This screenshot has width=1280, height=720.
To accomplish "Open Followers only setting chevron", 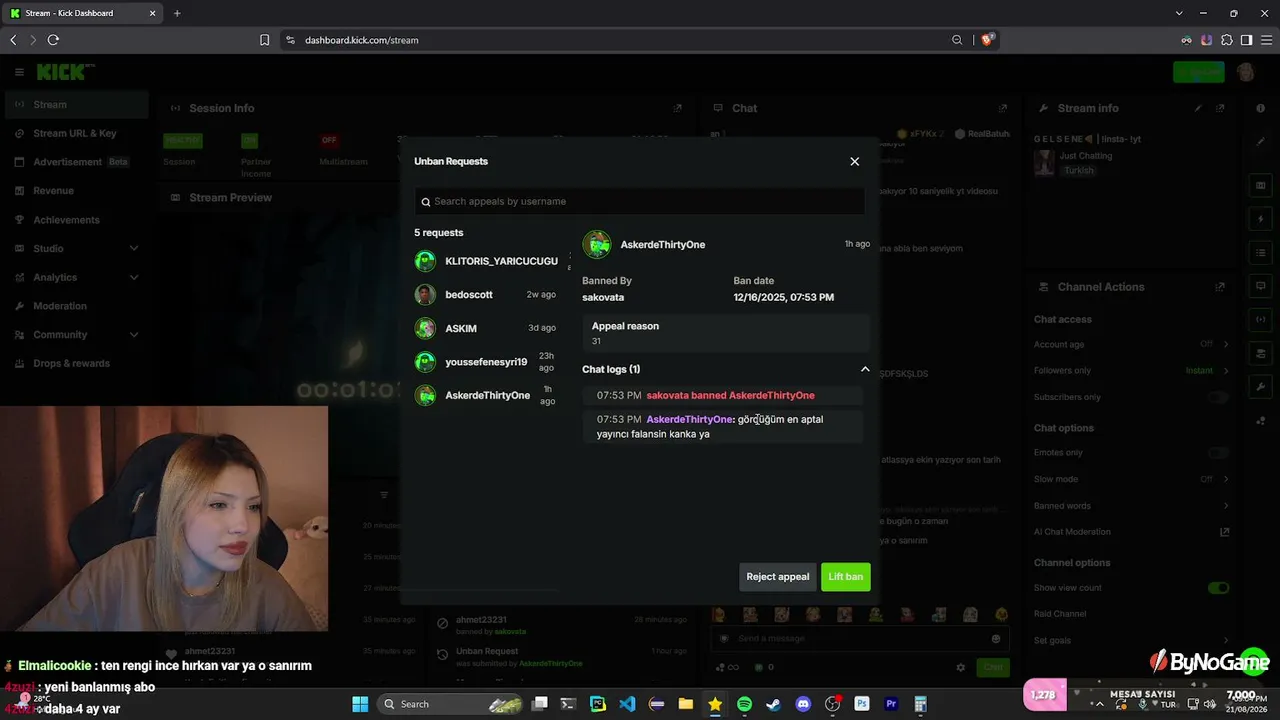I will [1226, 371].
